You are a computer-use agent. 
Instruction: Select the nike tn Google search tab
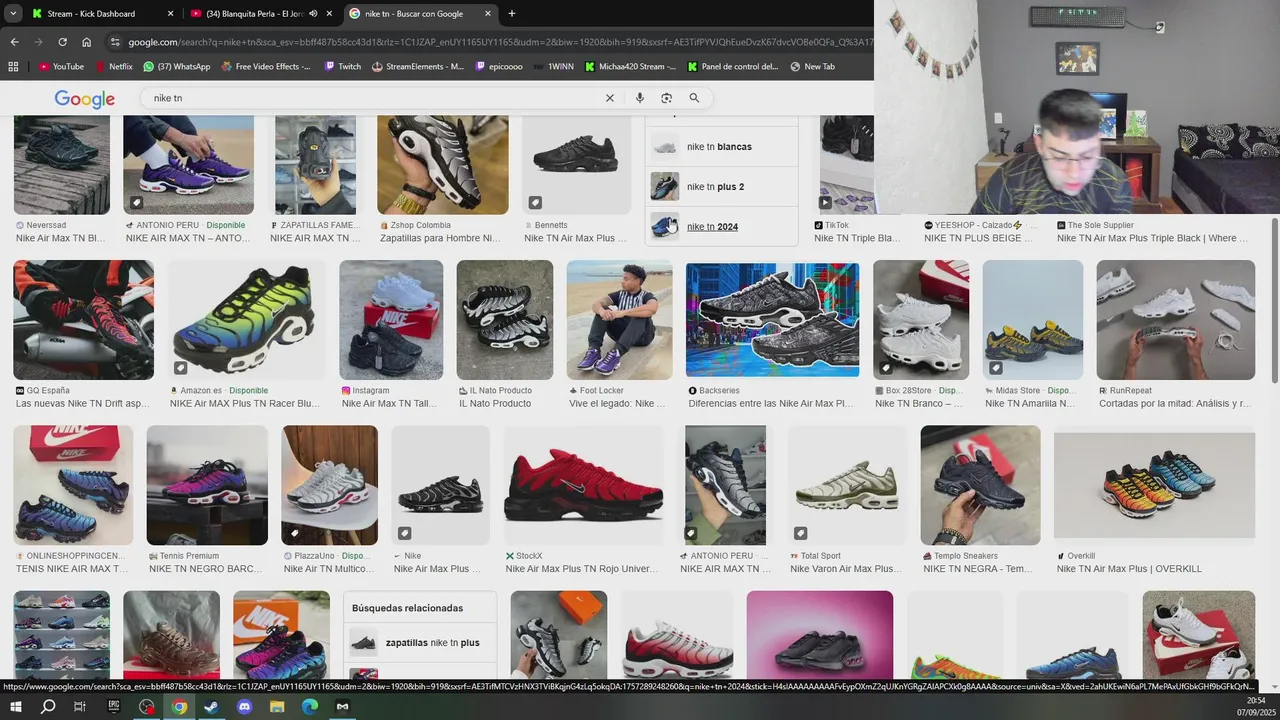[421, 14]
